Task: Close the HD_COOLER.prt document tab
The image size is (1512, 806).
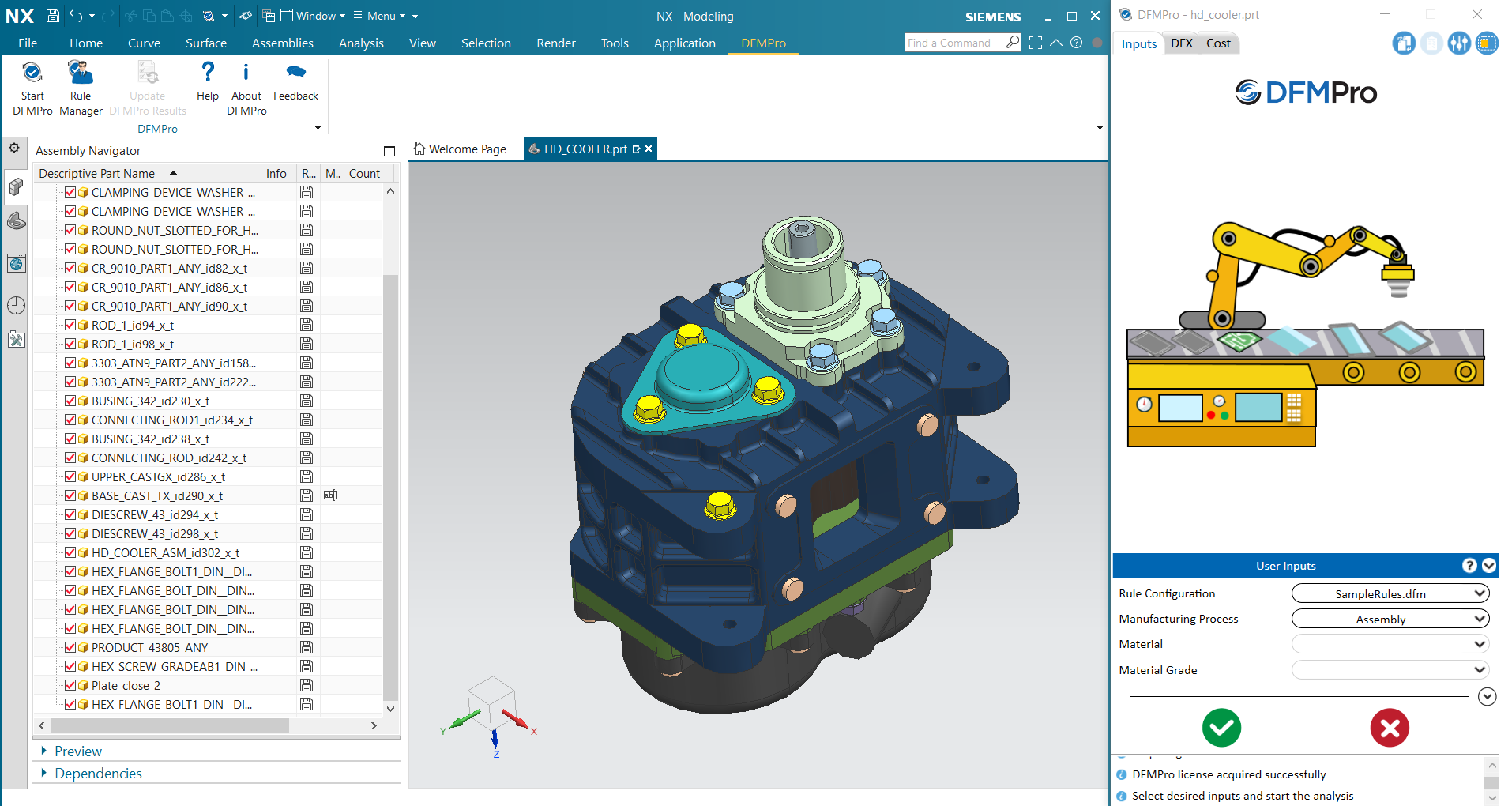Action: click(x=649, y=149)
